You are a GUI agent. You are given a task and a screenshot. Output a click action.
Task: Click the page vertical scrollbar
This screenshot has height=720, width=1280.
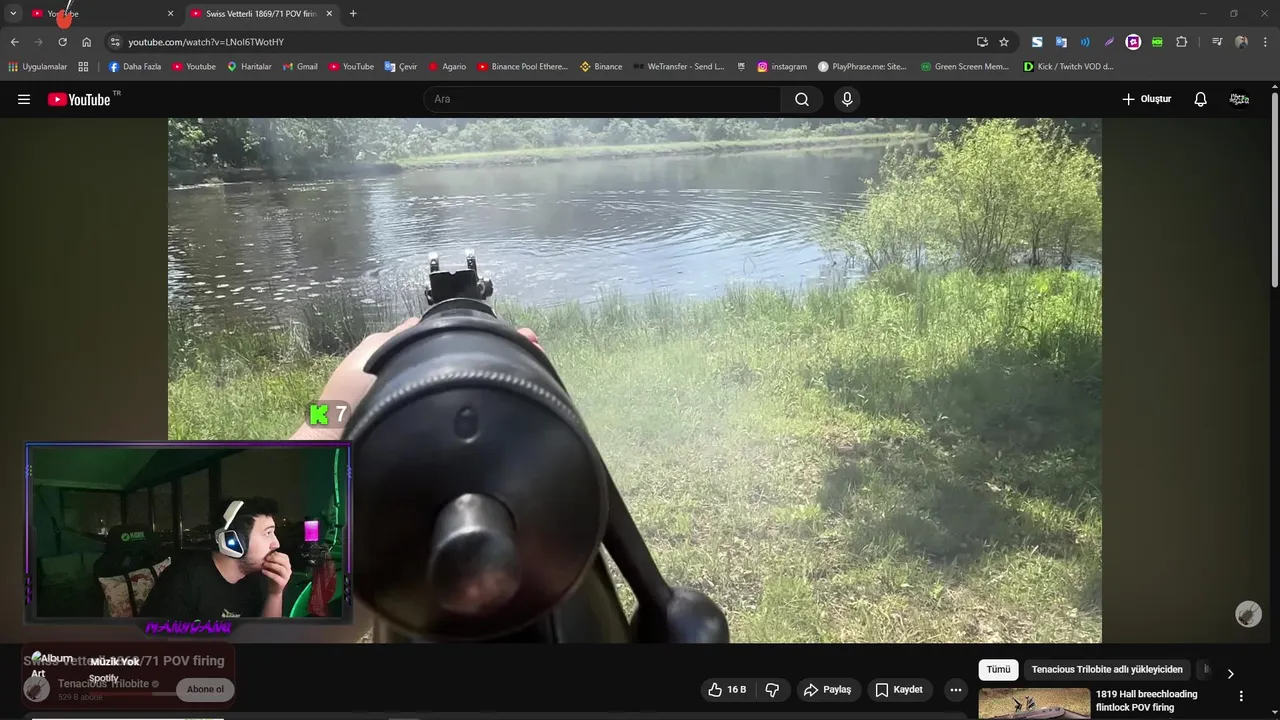pyautogui.click(x=1275, y=190)
